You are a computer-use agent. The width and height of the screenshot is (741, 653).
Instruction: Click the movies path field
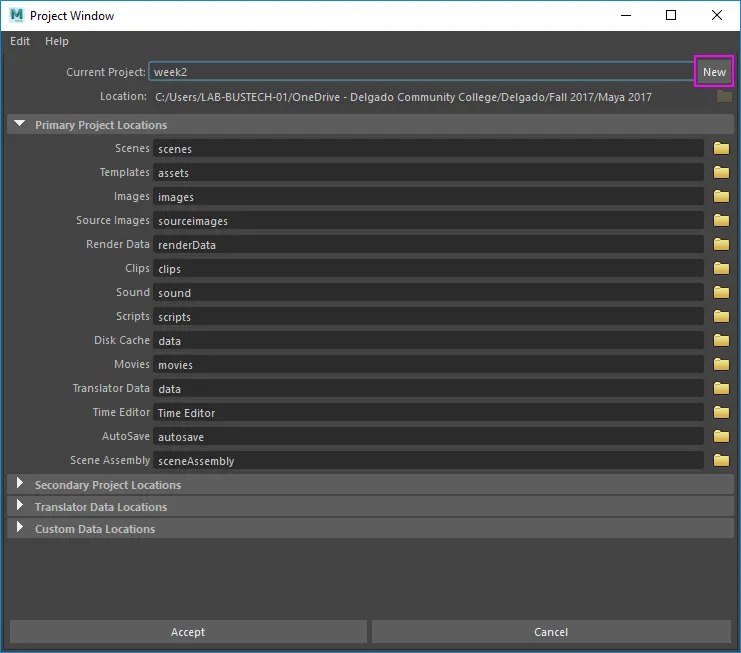(x=428, y=365)
